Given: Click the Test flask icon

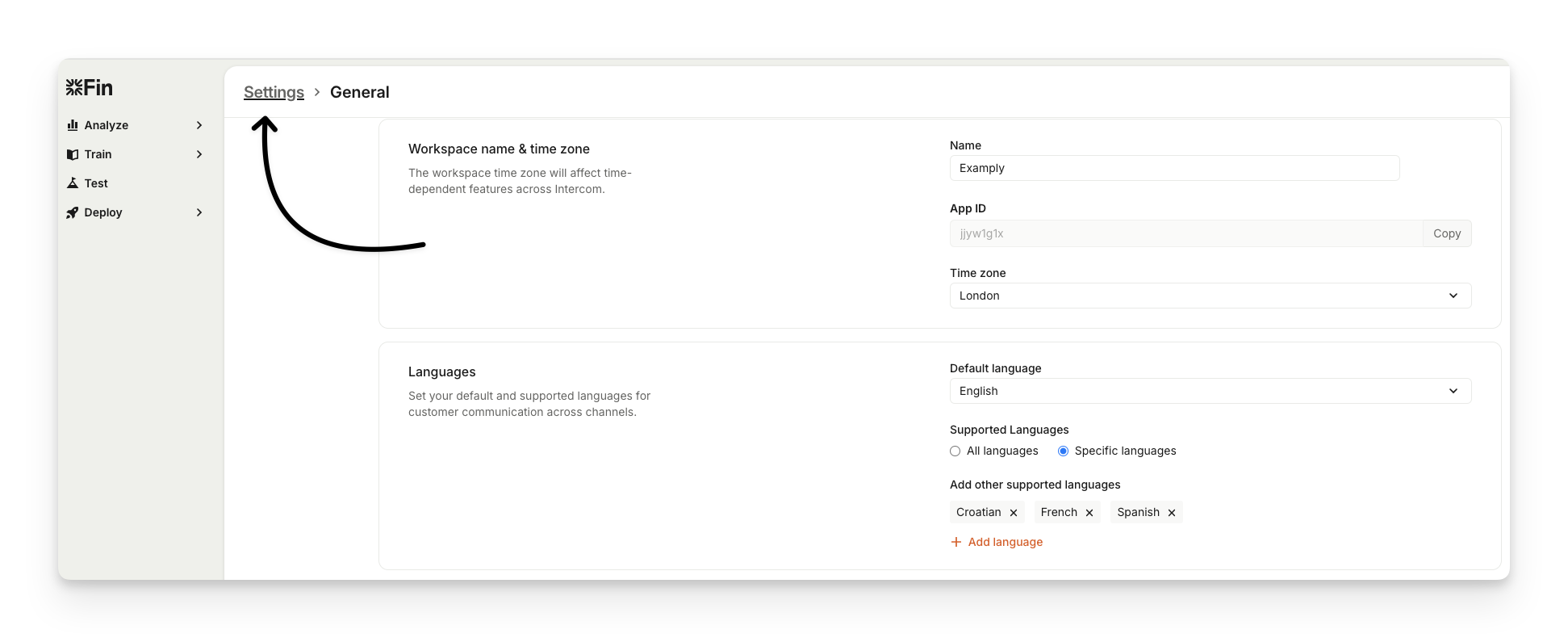Looking at the screenshot, I should [73, 183].
